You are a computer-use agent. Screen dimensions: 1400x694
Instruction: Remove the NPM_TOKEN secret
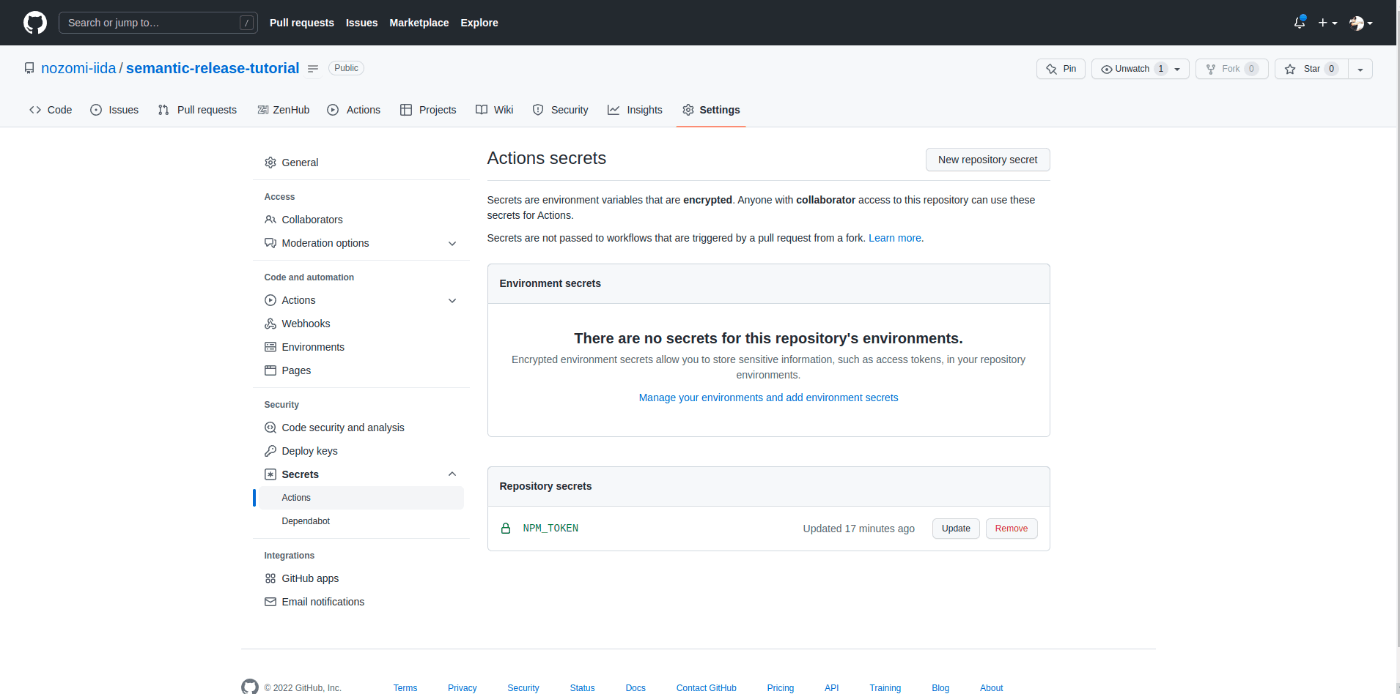point(1011,528)
